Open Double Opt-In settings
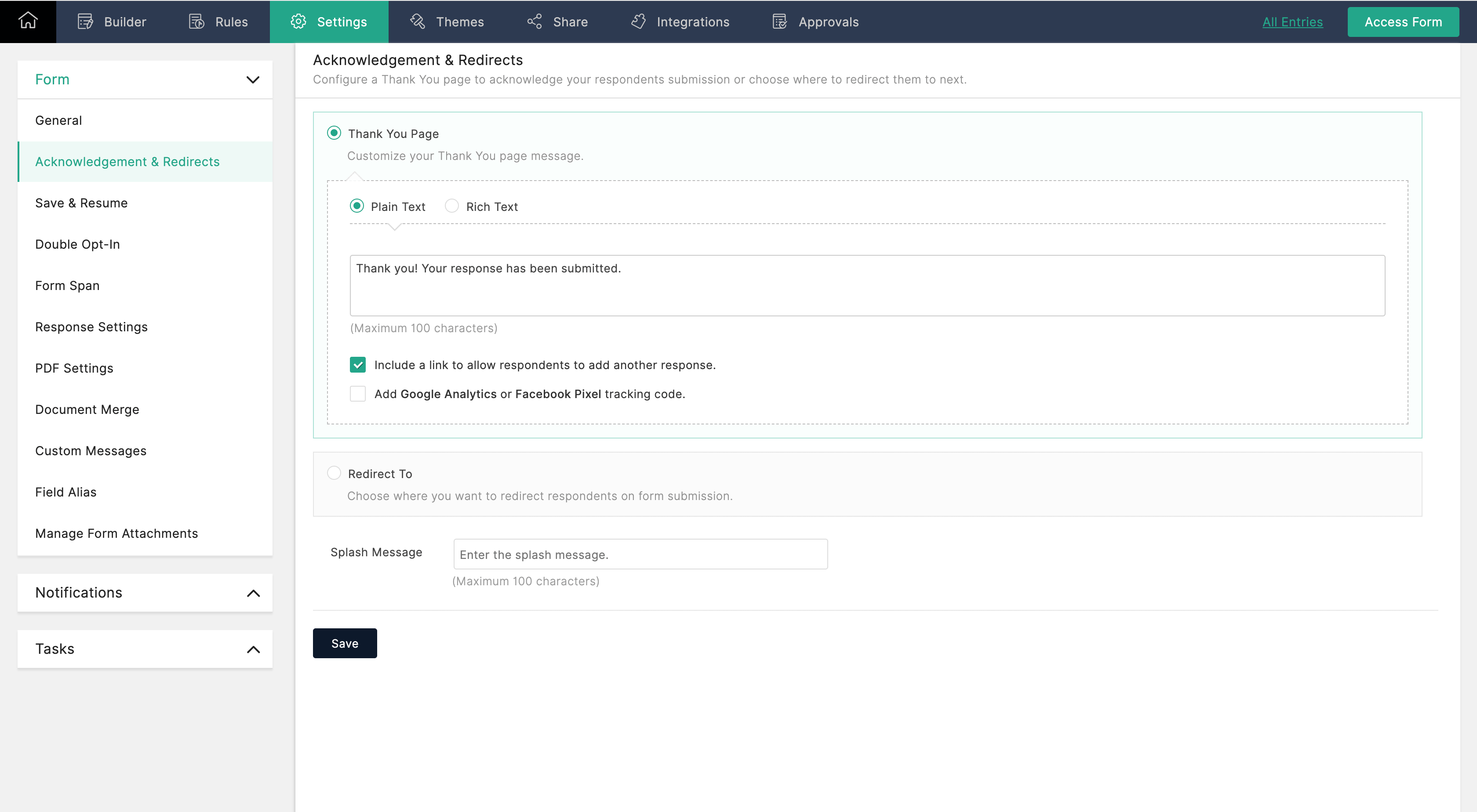Viewport: 1477px width, 812px height. pyautogui.click(x=145, y=244)
